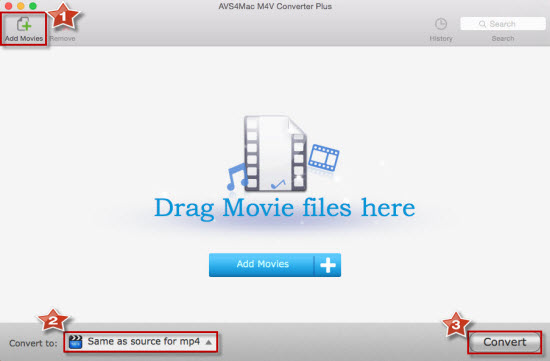Image resolution: width=550 pixels, height=361 pixels.
Task: Maximize window with the green button
Action: [33, 6]
